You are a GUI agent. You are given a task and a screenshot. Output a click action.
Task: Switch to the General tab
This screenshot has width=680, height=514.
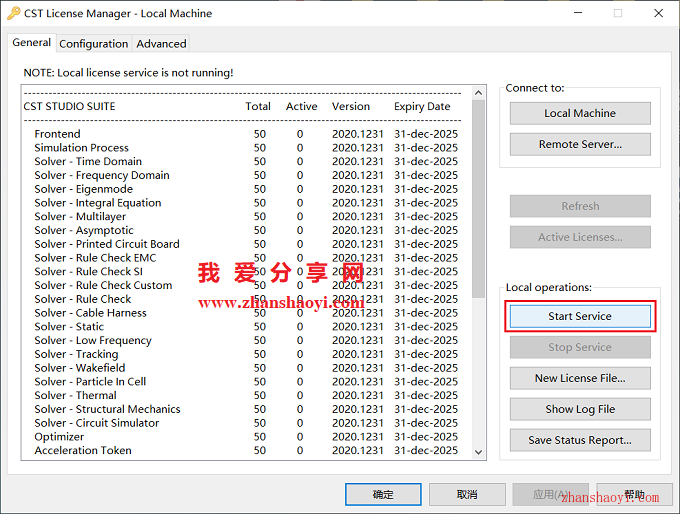[x=32, y=43]
